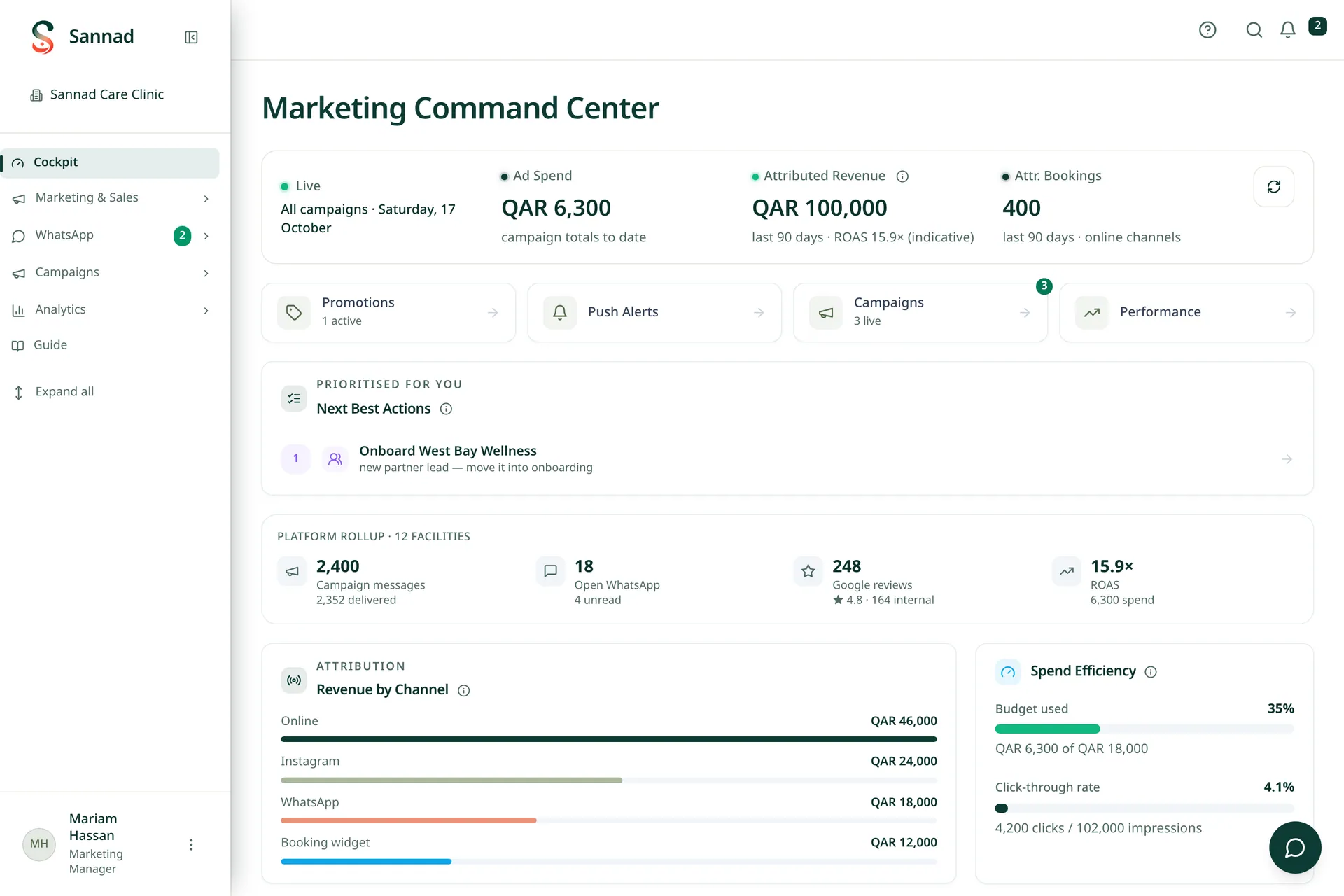Screen dimensions: 1344x896
Task: Click the Booking widget QAR 12,000 amount
Action: [904, 843]
